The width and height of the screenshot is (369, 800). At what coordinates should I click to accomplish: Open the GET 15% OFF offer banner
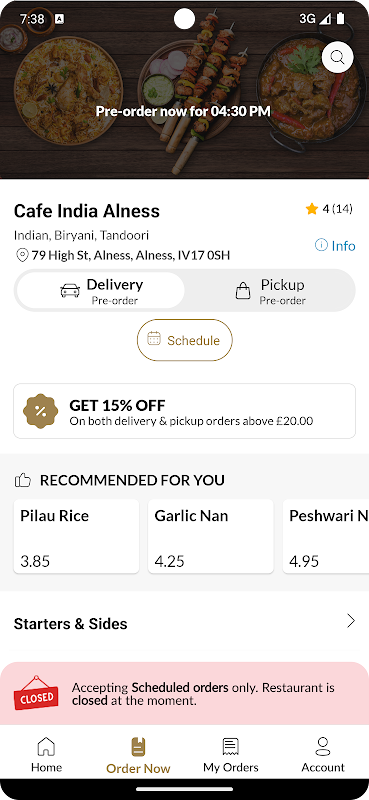pyautogui.click(x=184, y=411)
